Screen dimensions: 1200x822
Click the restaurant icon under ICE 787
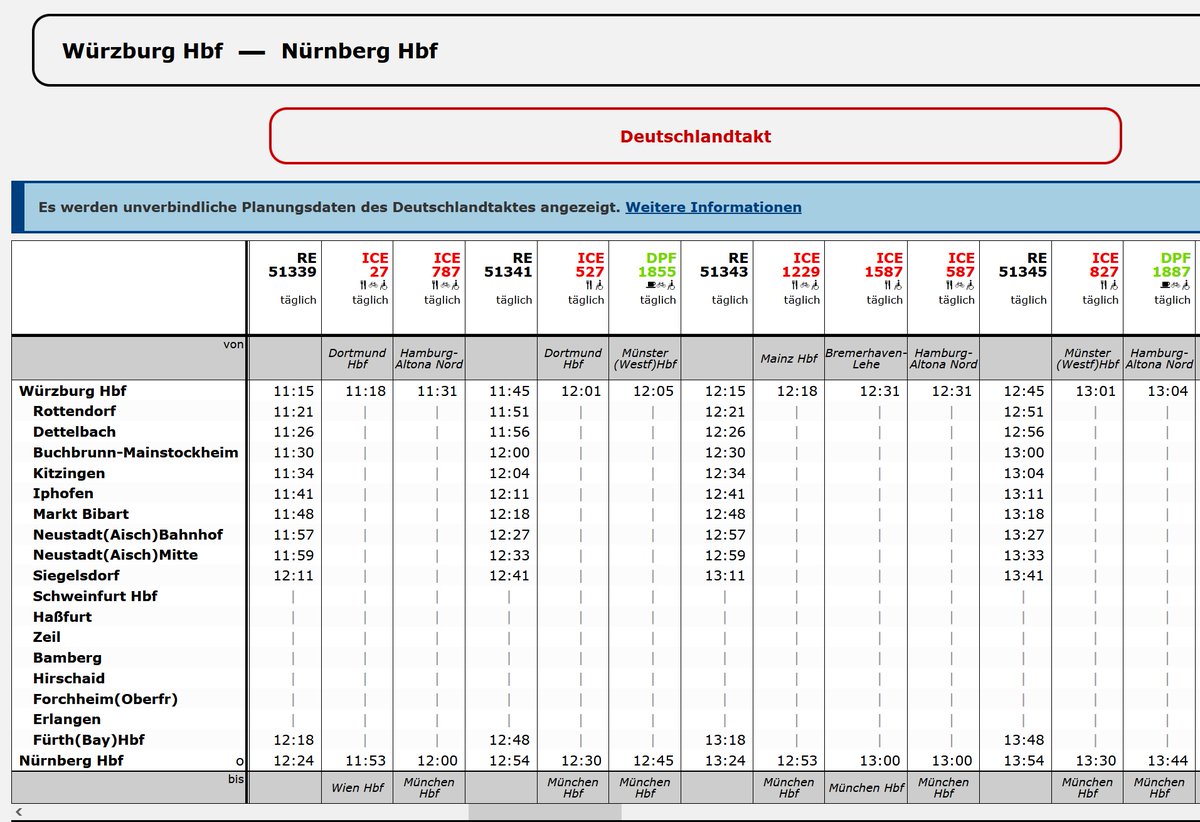[x=434, y=285]
